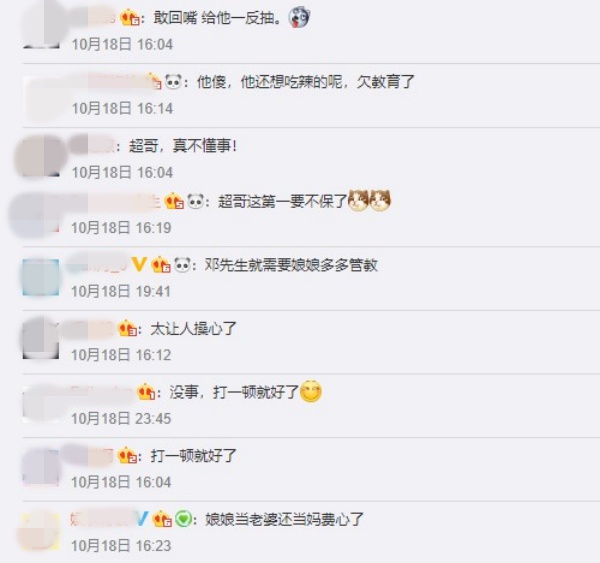Click the panda badge beside 他傻 comment

click(x=173, y=82)
